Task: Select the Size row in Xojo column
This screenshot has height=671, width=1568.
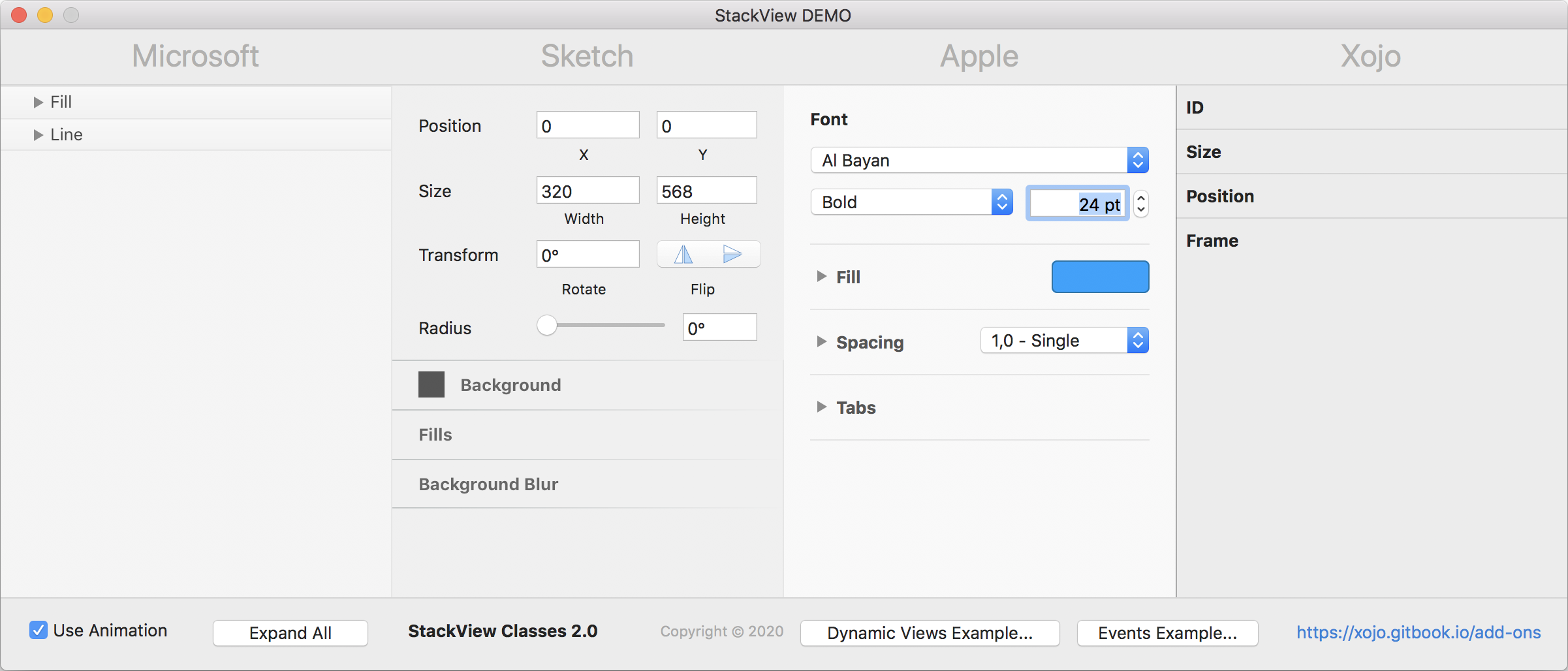Action: 1372,152
